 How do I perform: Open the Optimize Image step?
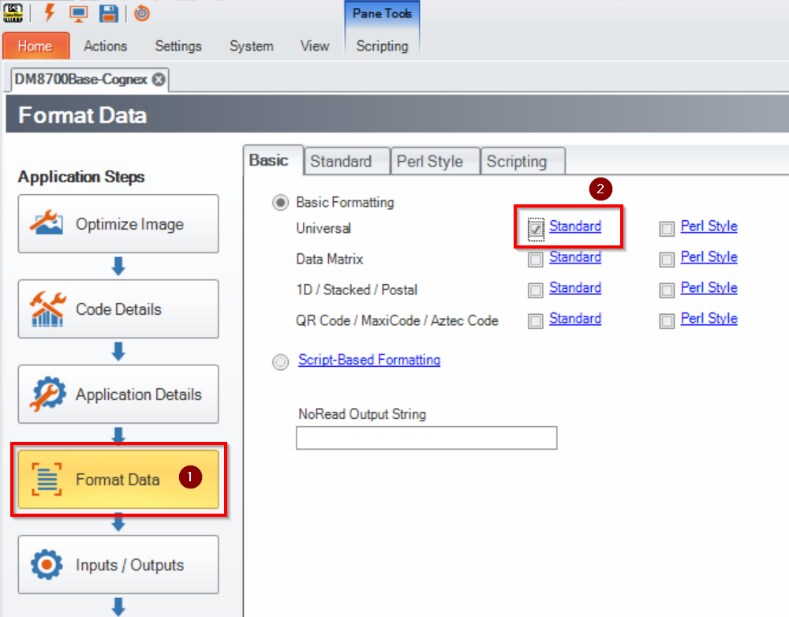click(x=118, y=224)
